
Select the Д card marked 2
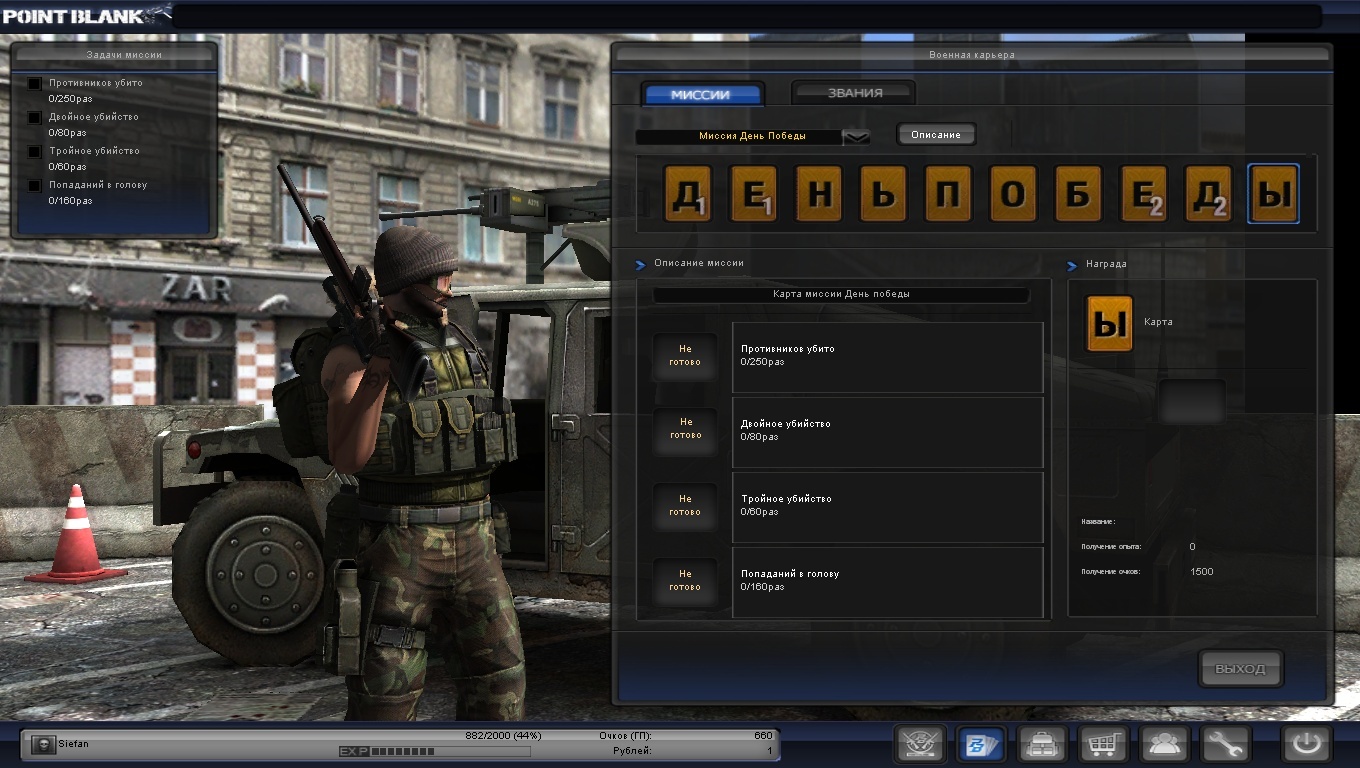pos(1208,194)
